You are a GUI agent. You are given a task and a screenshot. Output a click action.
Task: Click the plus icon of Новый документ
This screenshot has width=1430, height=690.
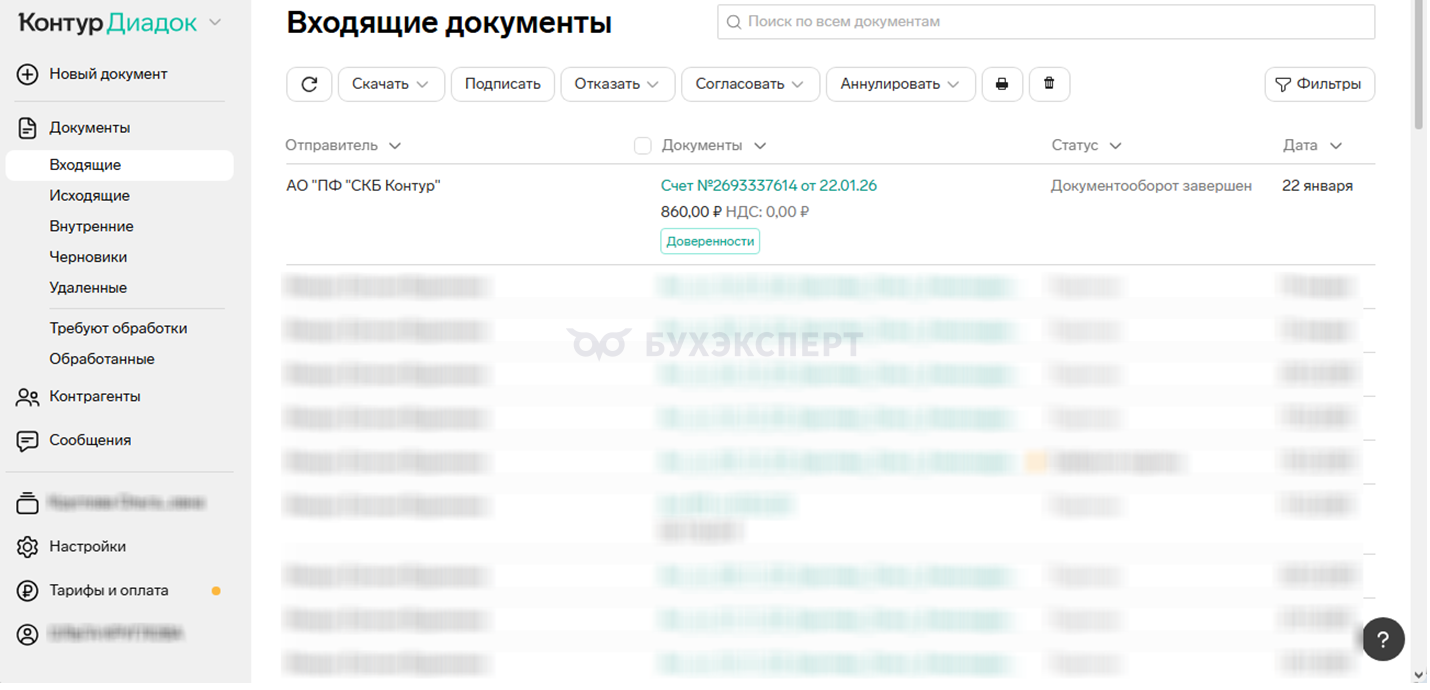[28, 74]
